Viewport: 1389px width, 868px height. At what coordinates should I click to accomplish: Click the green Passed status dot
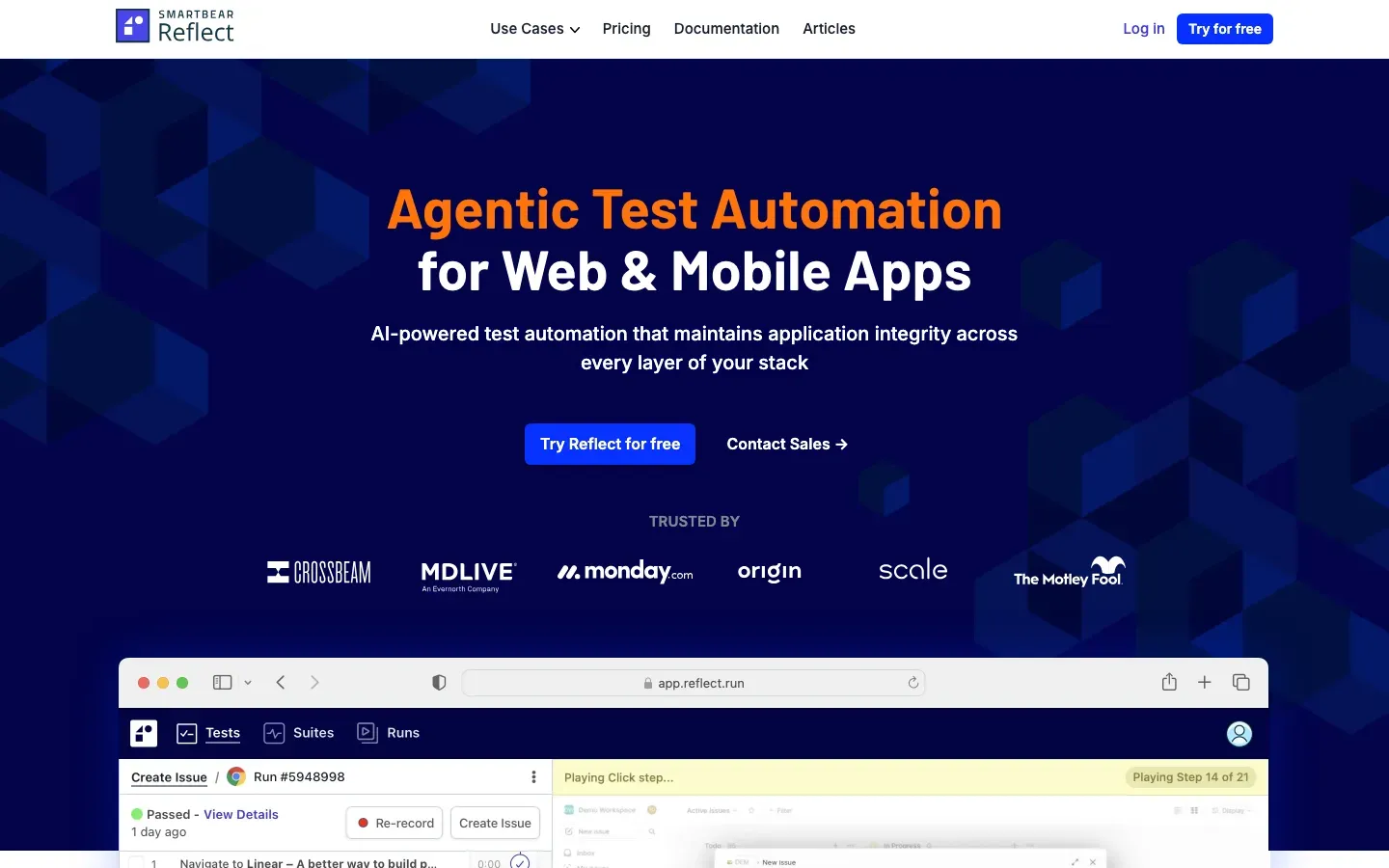(x=137, y=814)
